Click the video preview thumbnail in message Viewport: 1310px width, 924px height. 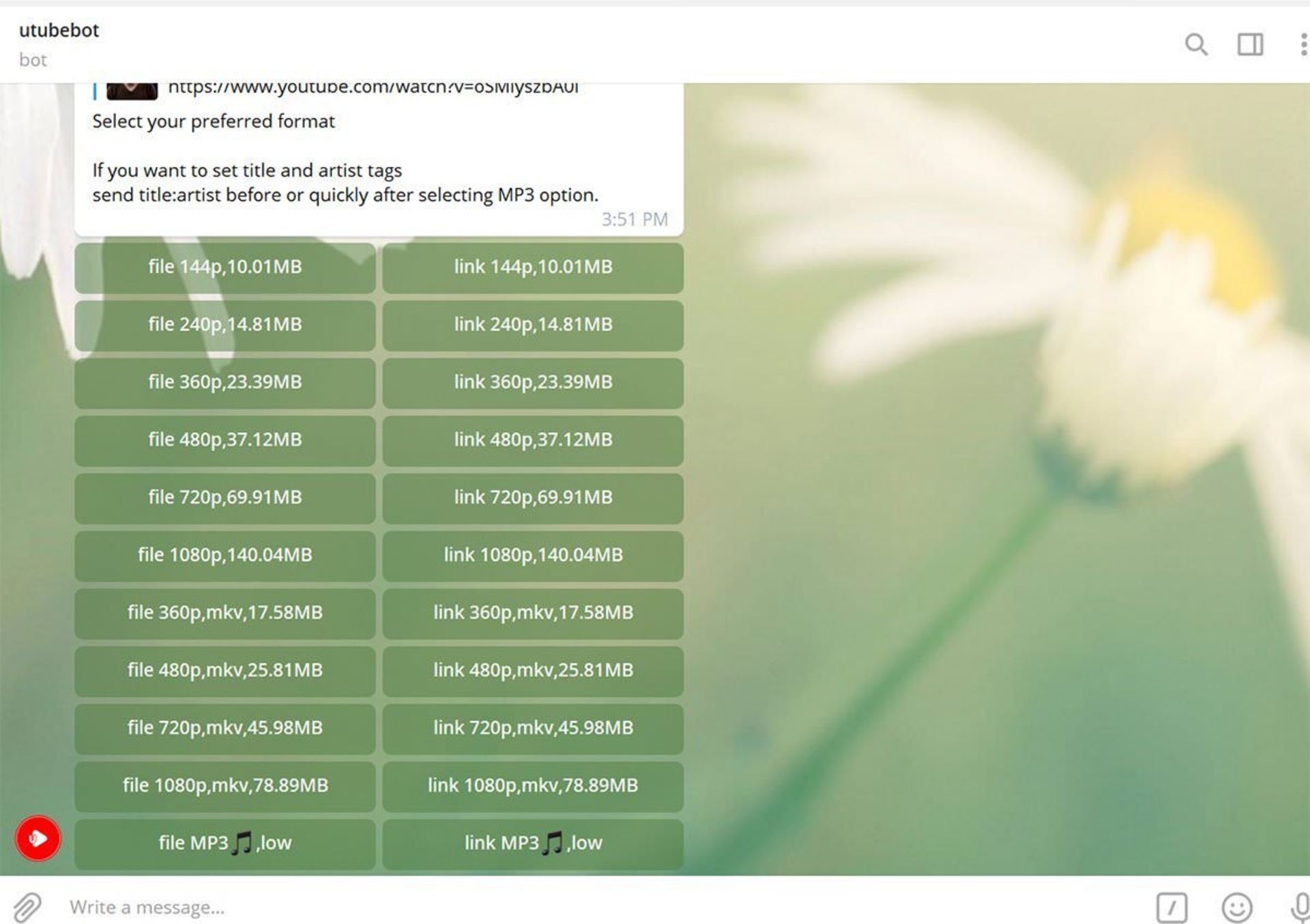(x=132, y=91)
